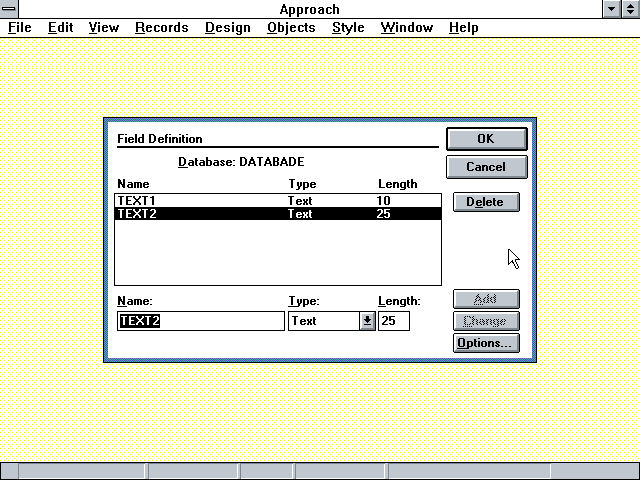The height and width of the screenshot is (480, 640).
Task: Open field Options dialog
Action: pyautogui.click(x=486, y=343)
